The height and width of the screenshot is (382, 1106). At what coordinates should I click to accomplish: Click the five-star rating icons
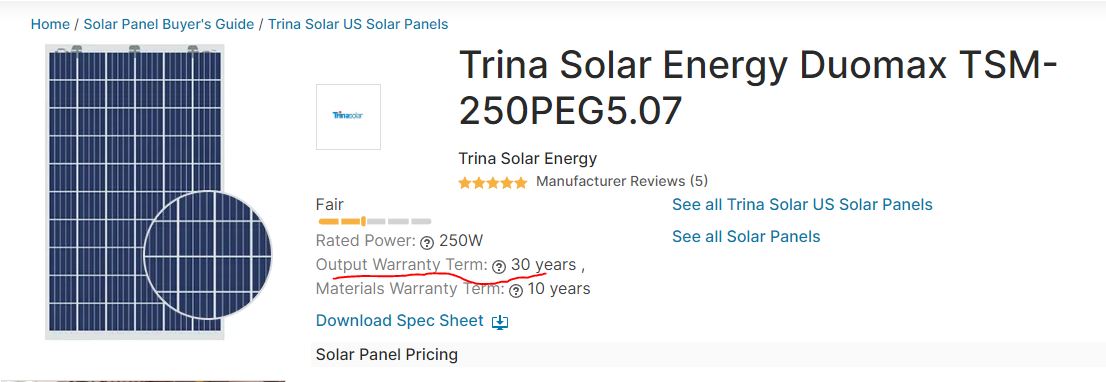(x=492, y=183)
